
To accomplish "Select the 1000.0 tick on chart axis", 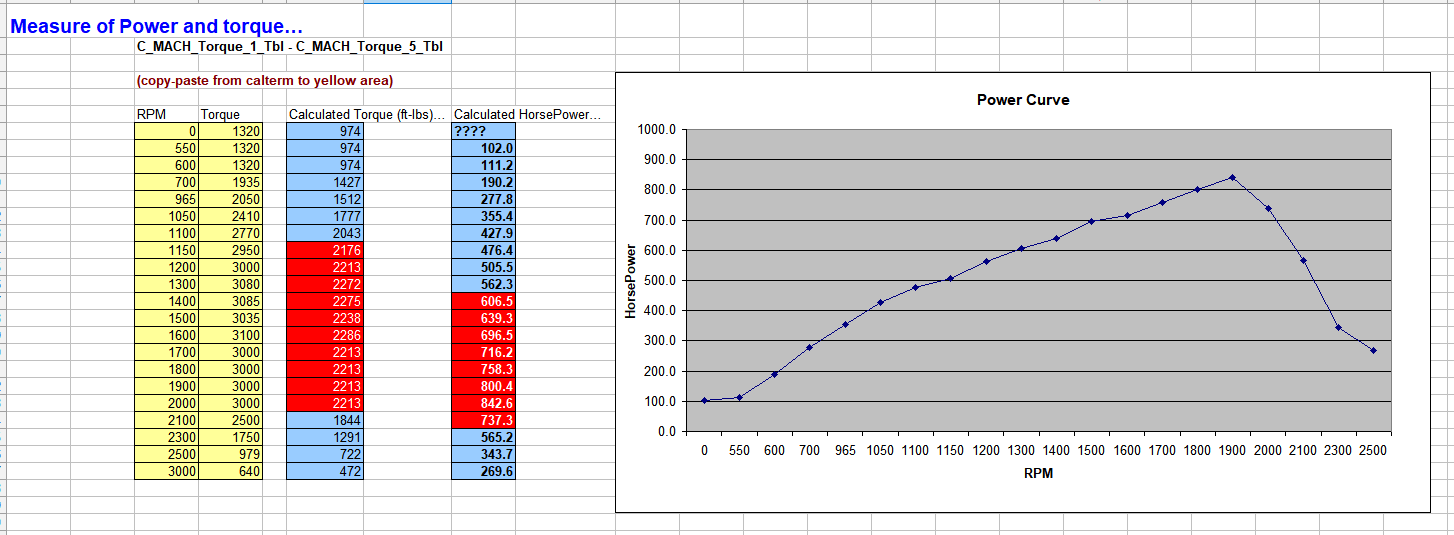I will (658, 130).
